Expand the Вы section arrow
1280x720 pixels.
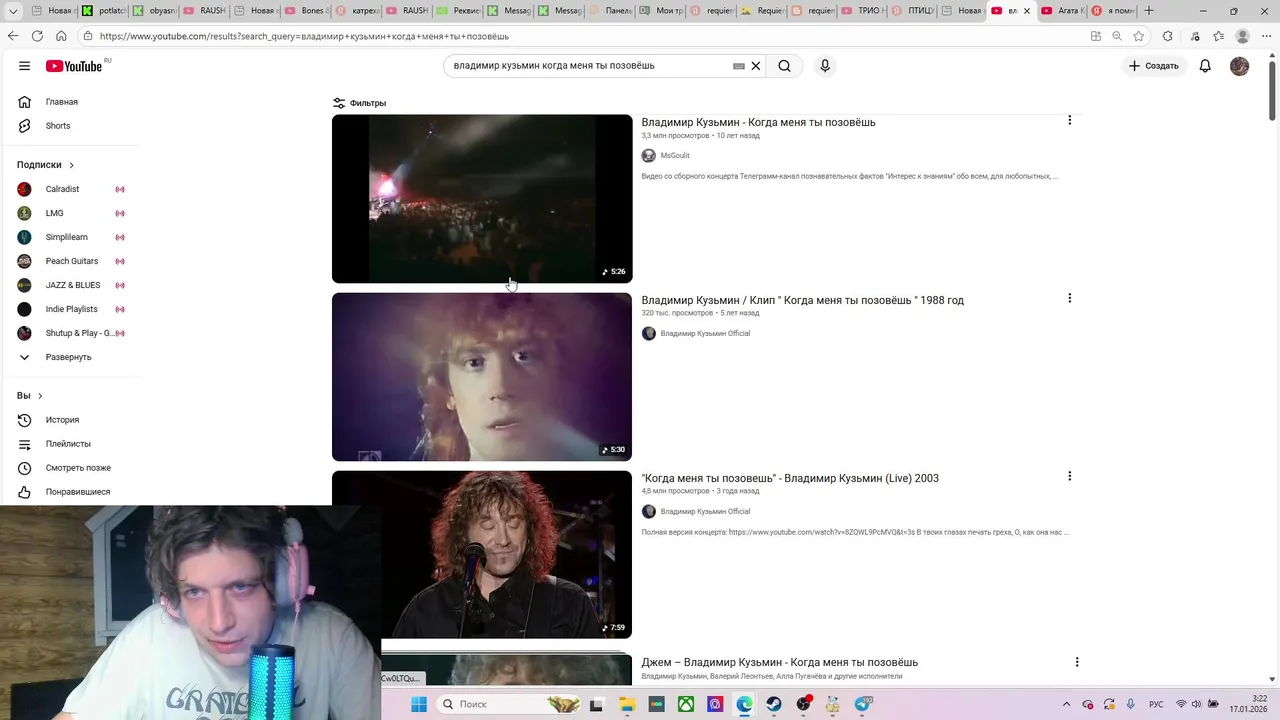click(40, 396)
